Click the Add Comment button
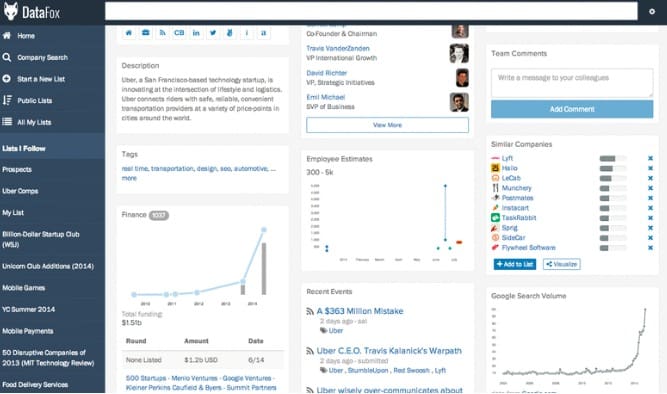Image resolution: width=667 pixels, height=394 pixels. point(572,109)
